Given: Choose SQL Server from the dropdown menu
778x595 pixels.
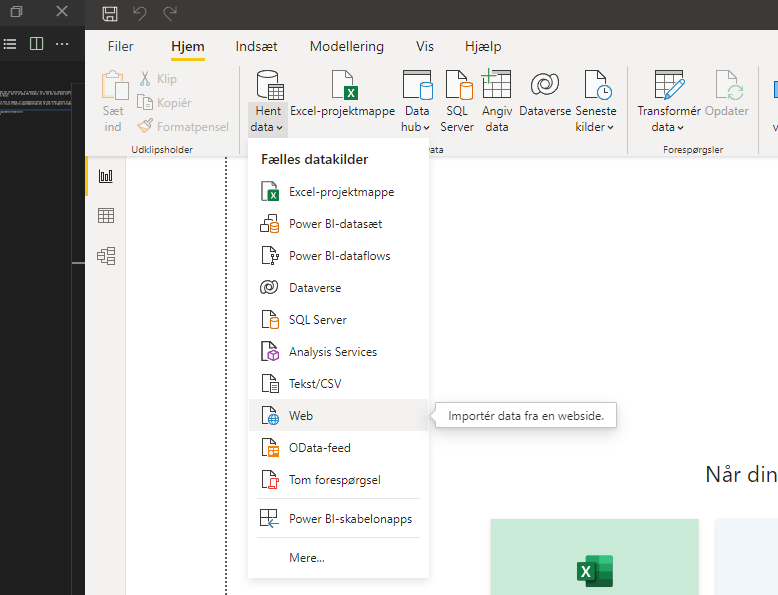Looking at the screenshot, I should pyautogui.click(x=338, y=320).
